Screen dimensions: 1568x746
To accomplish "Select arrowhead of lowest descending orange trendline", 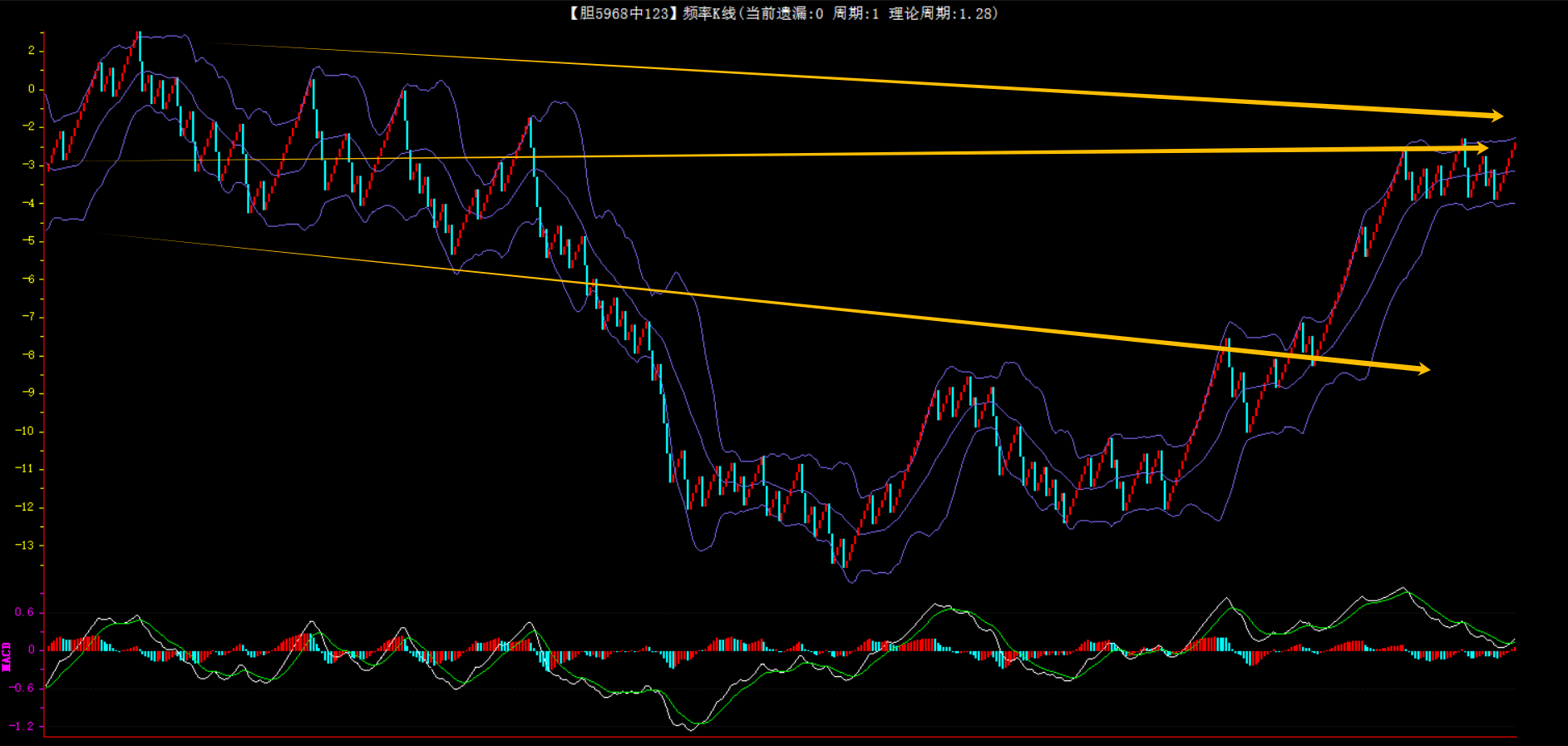I will 1423,368.
